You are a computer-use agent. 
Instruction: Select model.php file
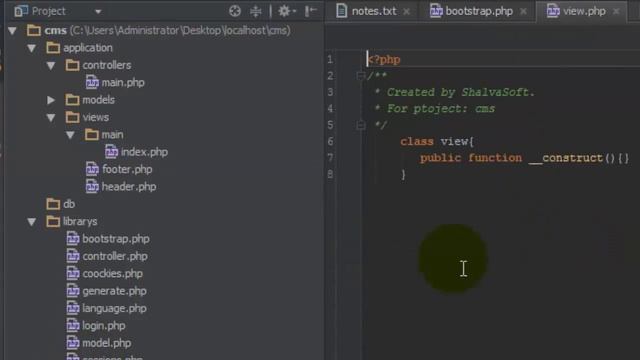(107, 343)
